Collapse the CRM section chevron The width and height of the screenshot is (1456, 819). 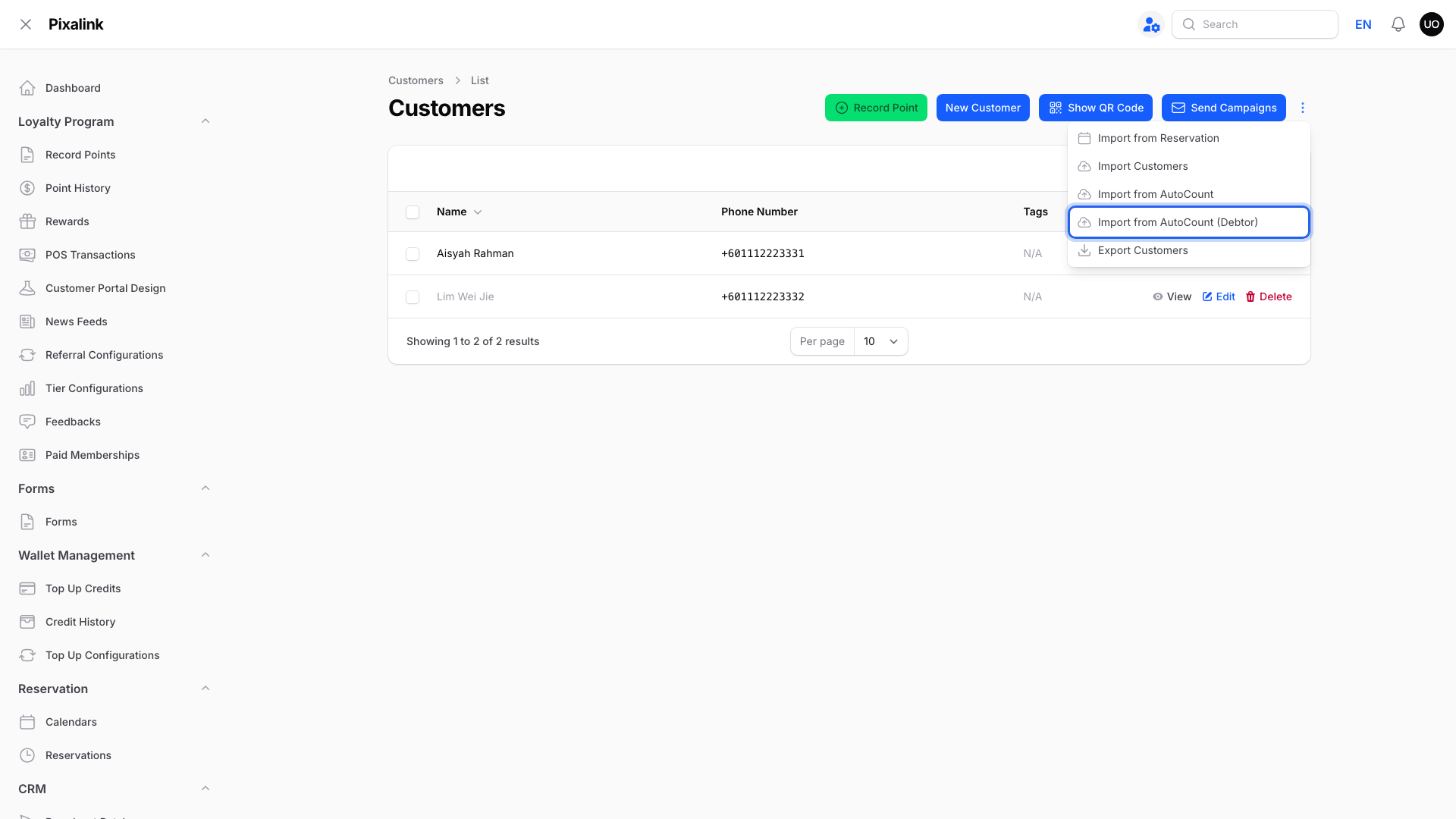pos(206,789)
